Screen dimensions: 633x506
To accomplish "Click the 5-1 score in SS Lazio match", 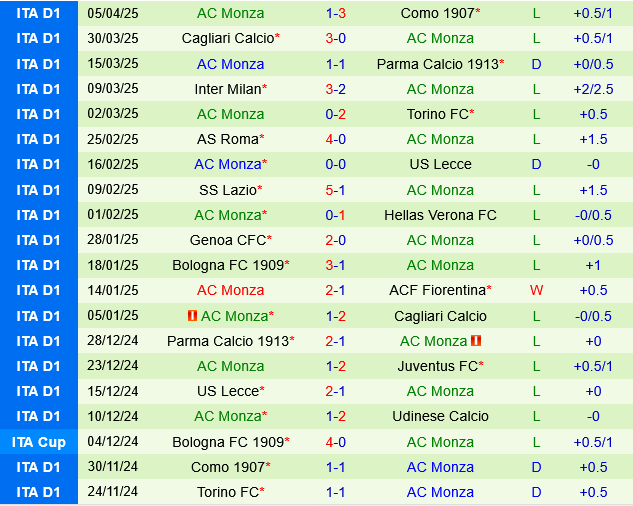I will pos(335,190).
